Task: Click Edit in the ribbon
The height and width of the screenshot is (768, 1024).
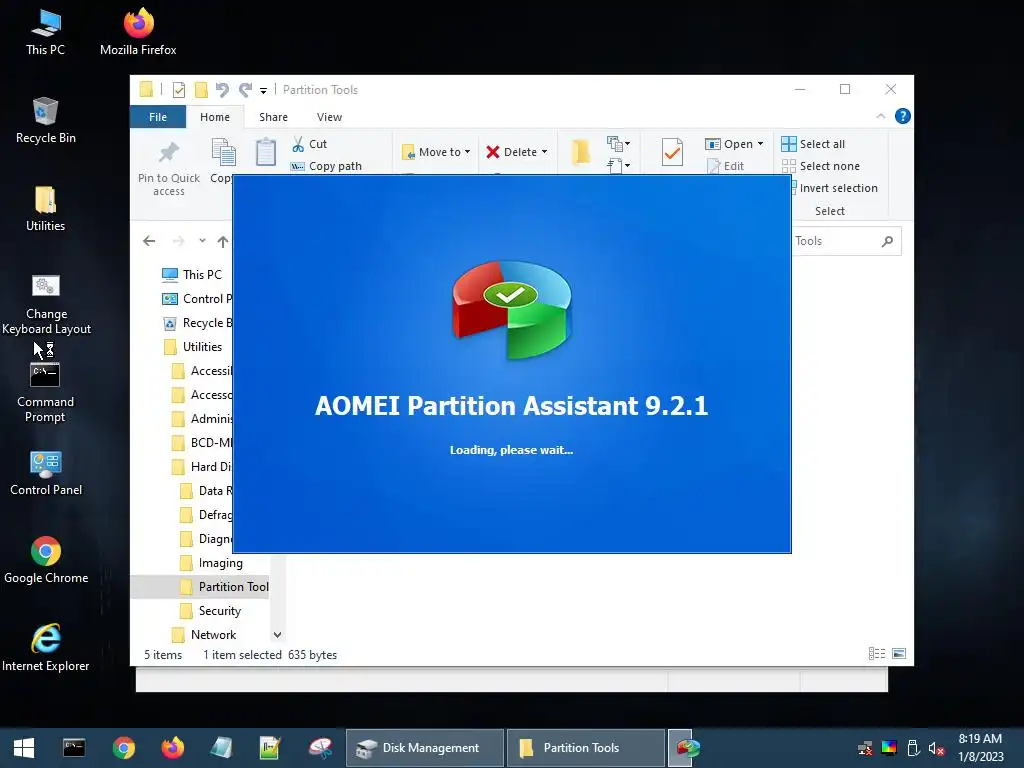Action: (725, 166)
